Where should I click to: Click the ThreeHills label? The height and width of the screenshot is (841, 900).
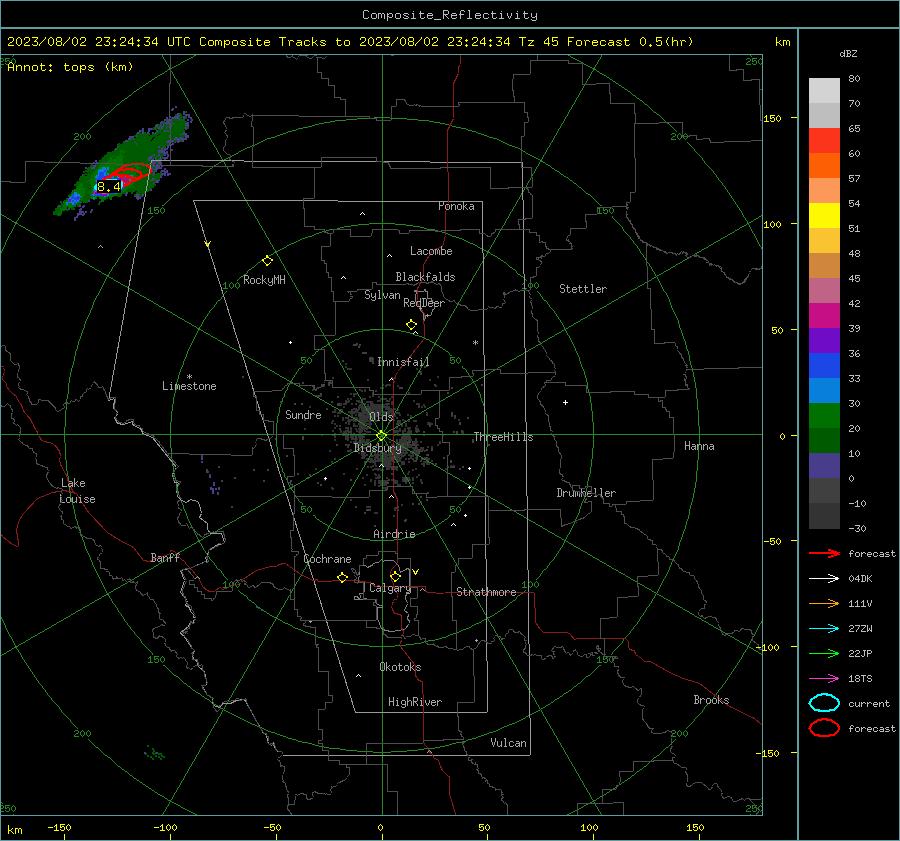tap(503, 437)
